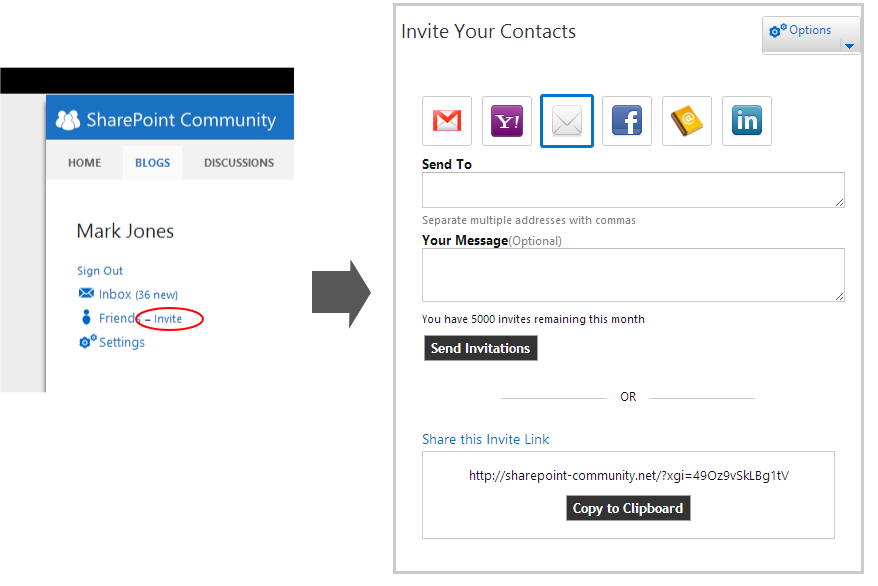Expand the Options dropdown arrow
The height and width of the screenshot is (586, 878).
849,46
